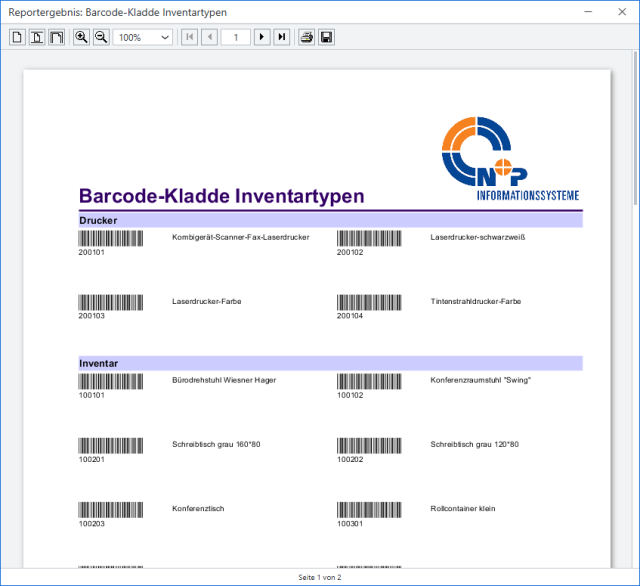Image resolution: width=640 pixels, height=586 pixels.
Task: Click the text Laserdrucker-Farbe
Action: click(207, 301)
